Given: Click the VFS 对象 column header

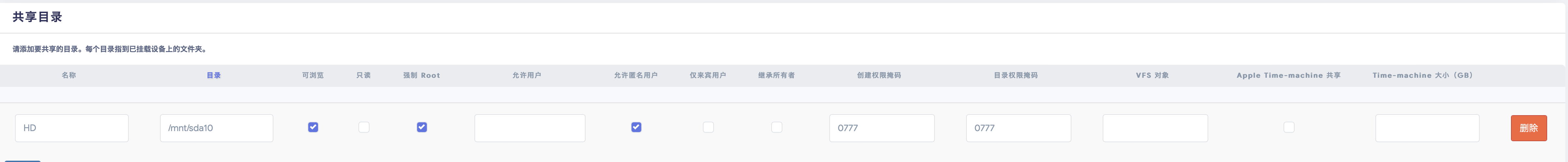Looking at the screenshot, I should click(x=1152, y=75).
